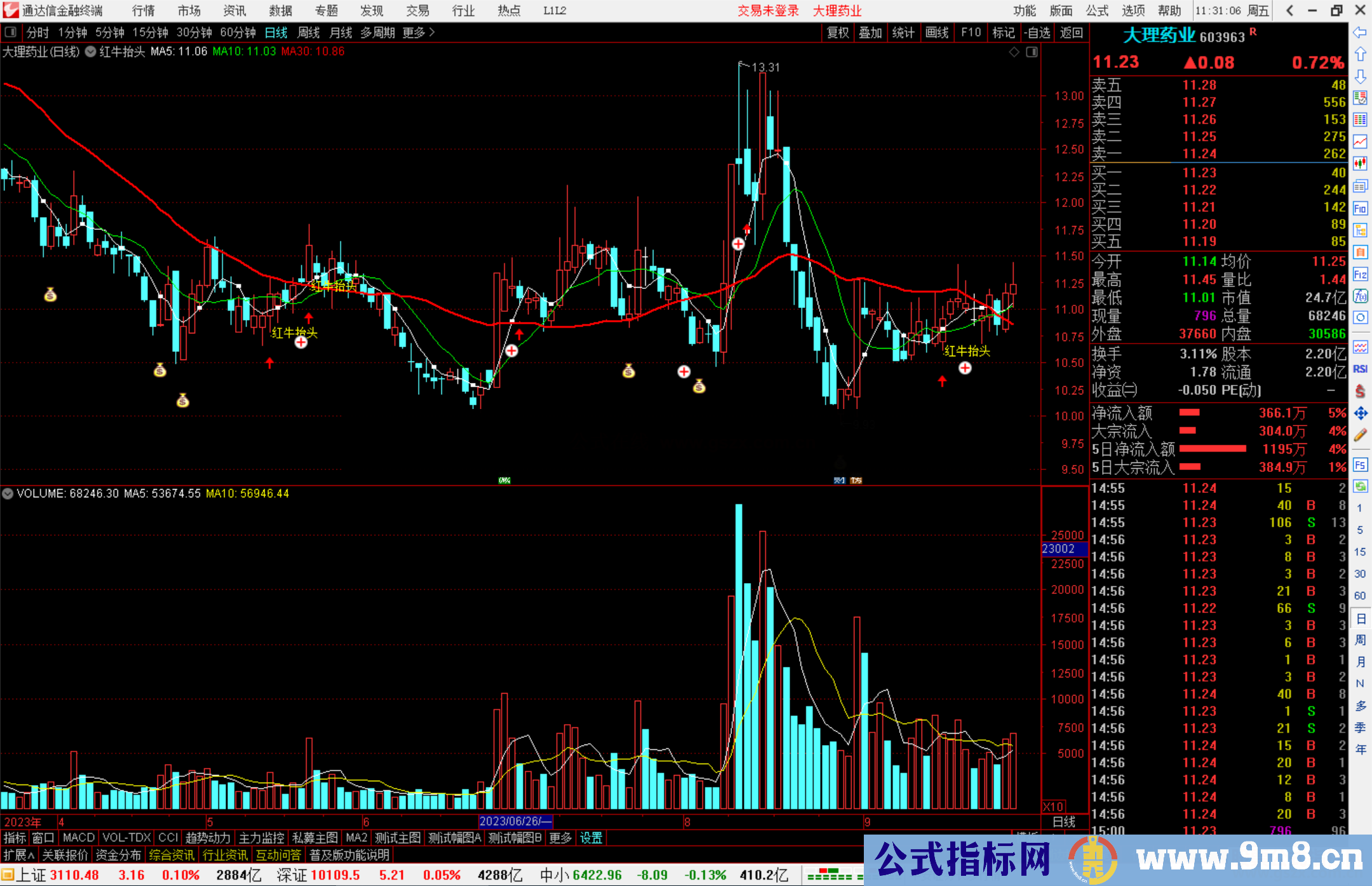Toggle the panel layout icon beside 分时
Screen dimensions: 1372x886
point(11,32)
